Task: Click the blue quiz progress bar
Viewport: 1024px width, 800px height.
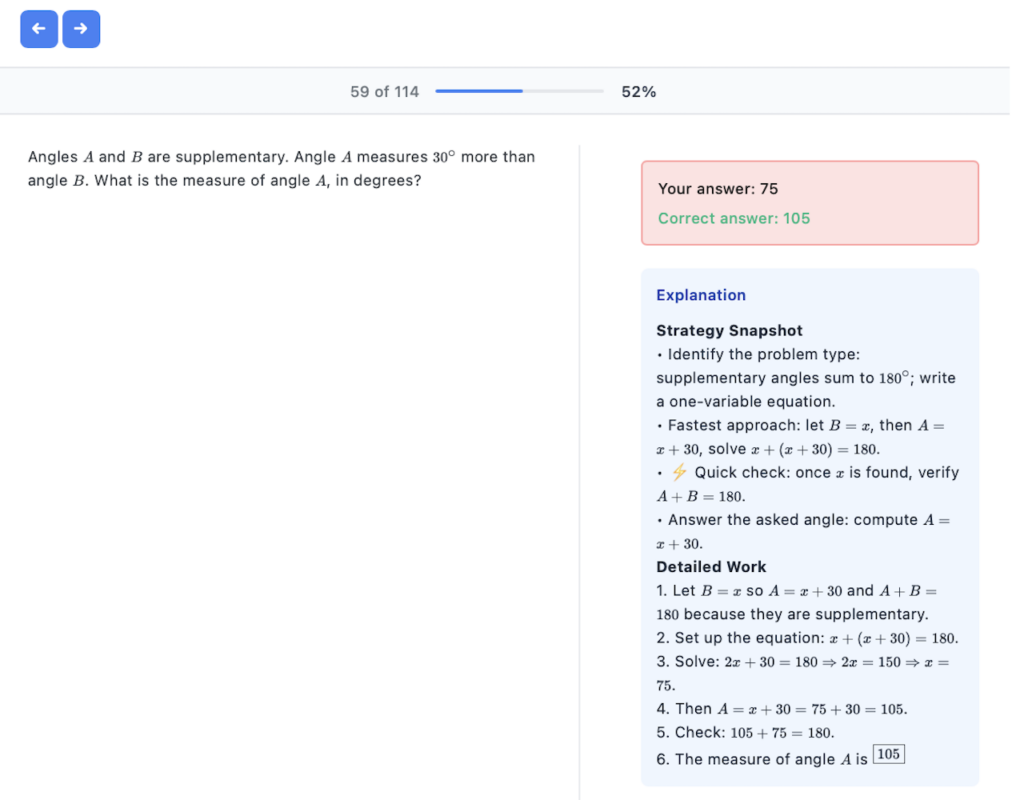Action: coord(519,92)
